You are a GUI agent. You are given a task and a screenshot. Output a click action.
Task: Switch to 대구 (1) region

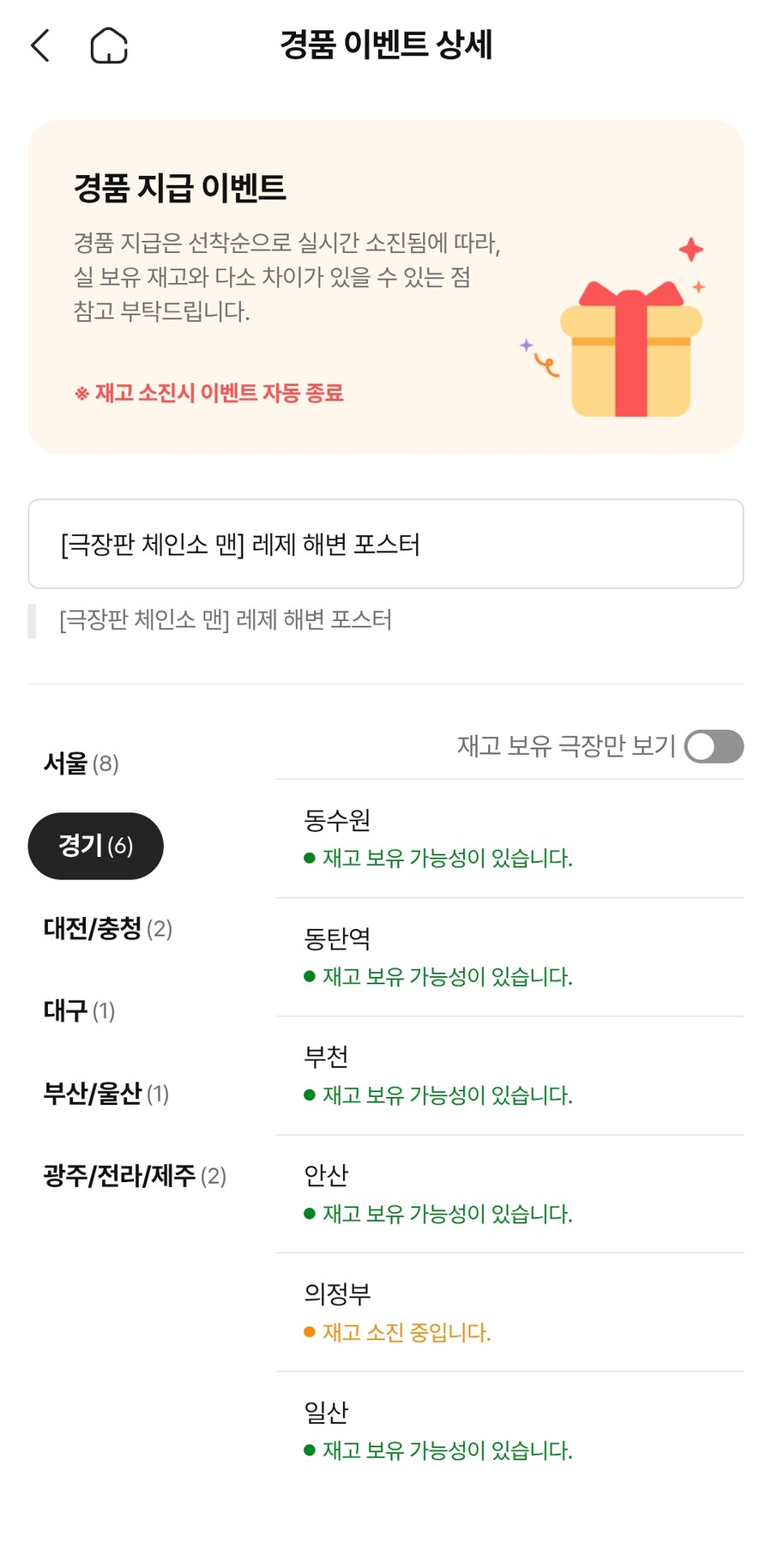click(80, 1010)
